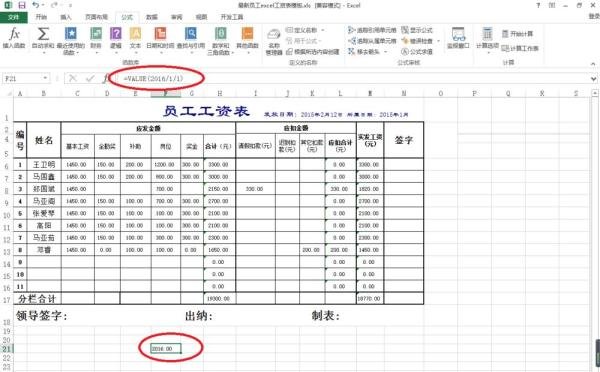Redo the last action
600x372 pixels.
tap(54, 5)
